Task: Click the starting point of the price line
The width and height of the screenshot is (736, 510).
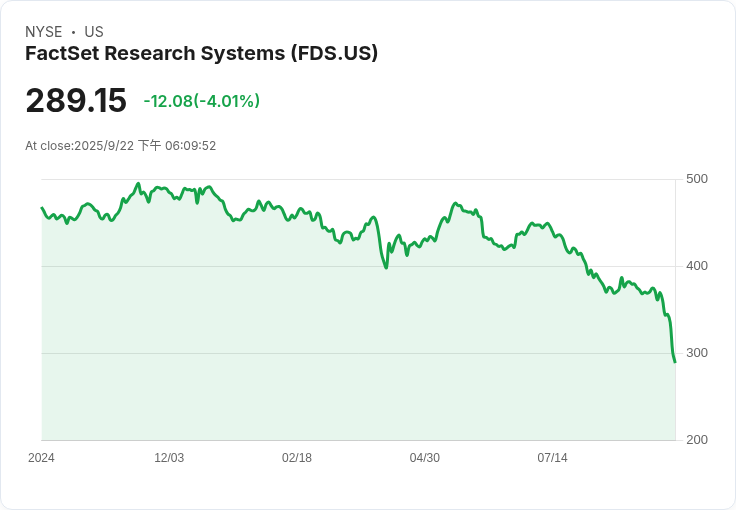Action: 42,207
